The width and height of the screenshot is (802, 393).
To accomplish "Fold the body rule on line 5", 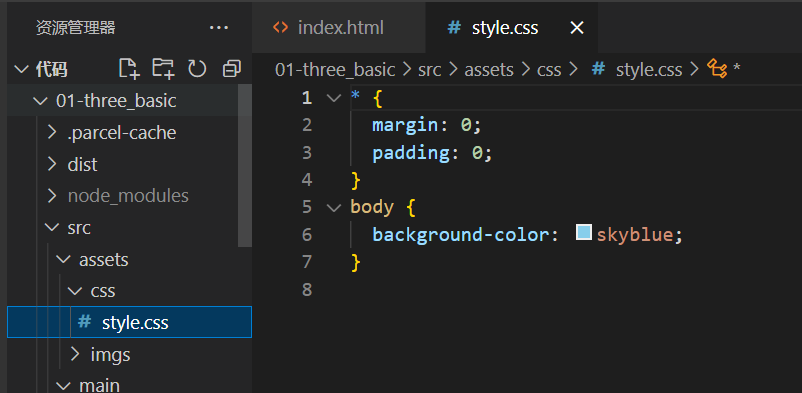I will (333, 207).
